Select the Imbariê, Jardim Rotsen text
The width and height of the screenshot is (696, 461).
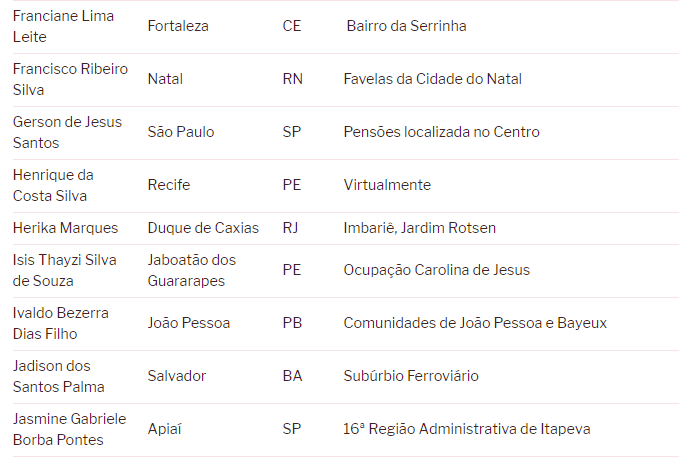tap(419, 228)
